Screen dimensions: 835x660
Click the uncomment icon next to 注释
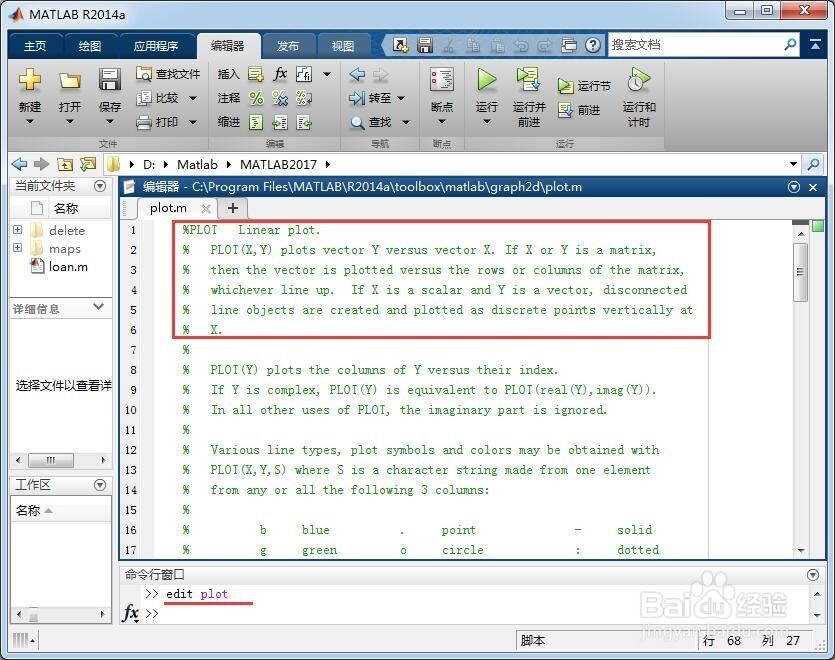coord(280,98)
